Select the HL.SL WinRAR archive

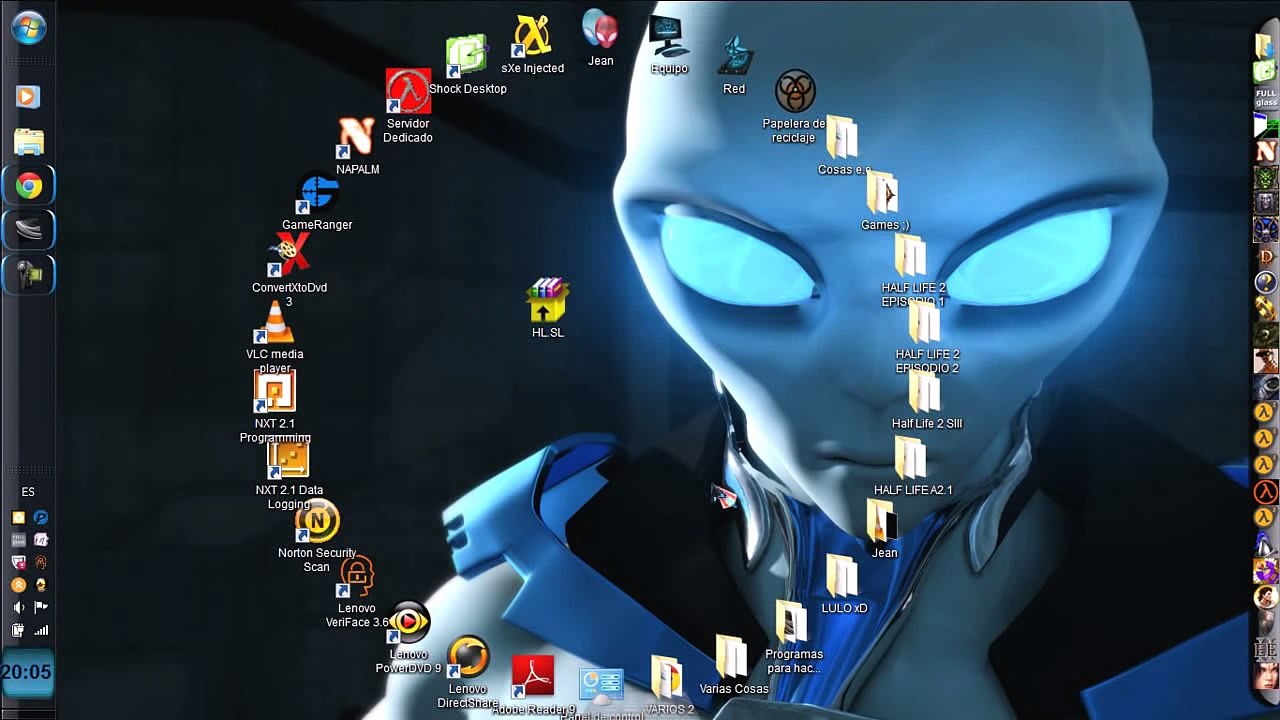pyautogui.click(x=547, y=301)
